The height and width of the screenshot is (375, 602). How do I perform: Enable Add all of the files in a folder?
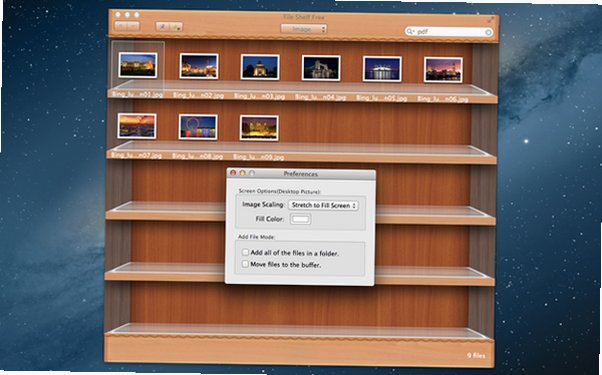pos(245,252)
